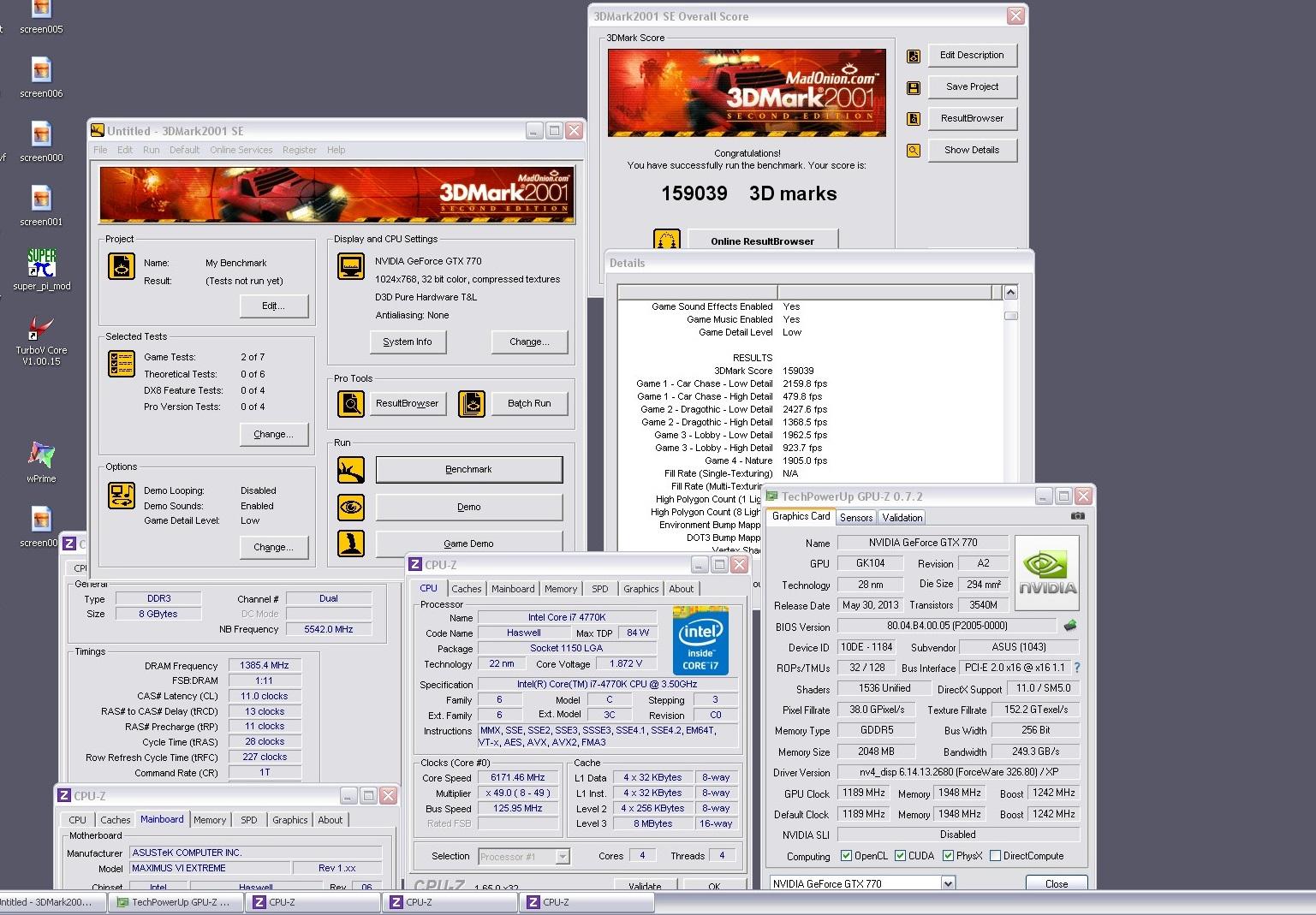Click the Bus Interface question mark
Image resolution: width=1316 pixels, height=915 pixels.
tap(1076, 668)
